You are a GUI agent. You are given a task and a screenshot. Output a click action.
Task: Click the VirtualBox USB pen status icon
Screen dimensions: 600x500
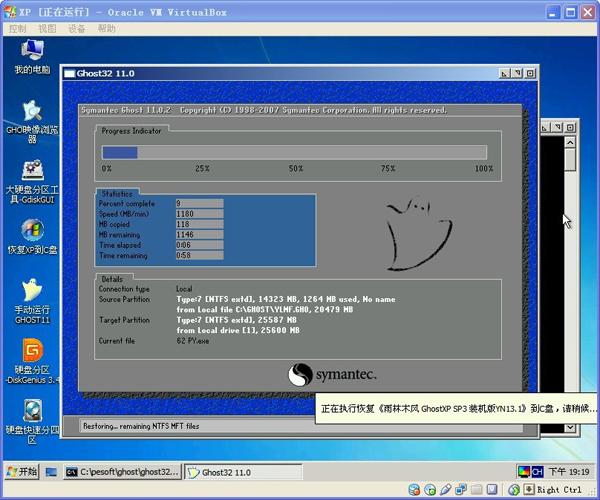click(445, 490)
